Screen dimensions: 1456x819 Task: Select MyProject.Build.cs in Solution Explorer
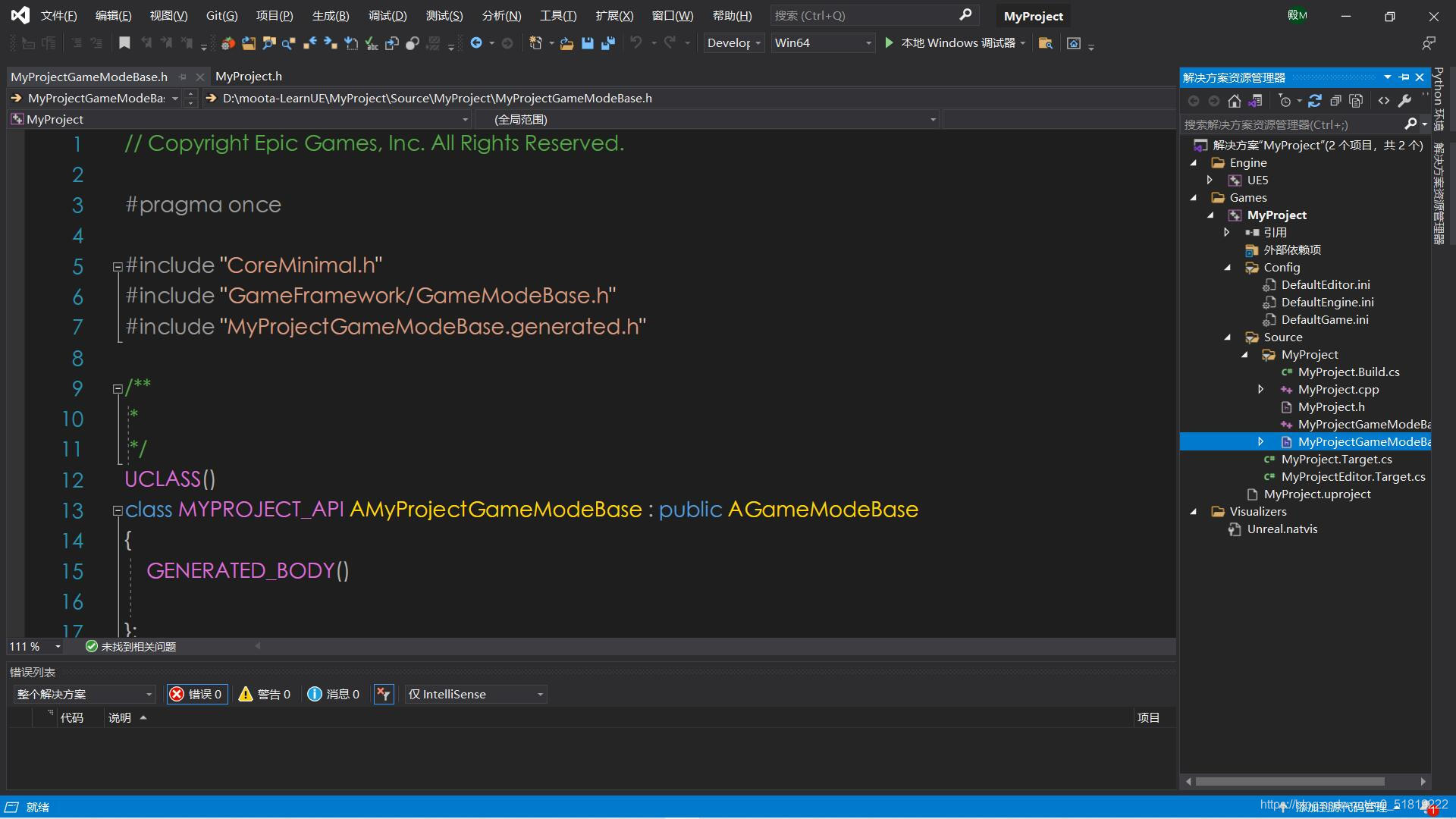point(1348,372)
